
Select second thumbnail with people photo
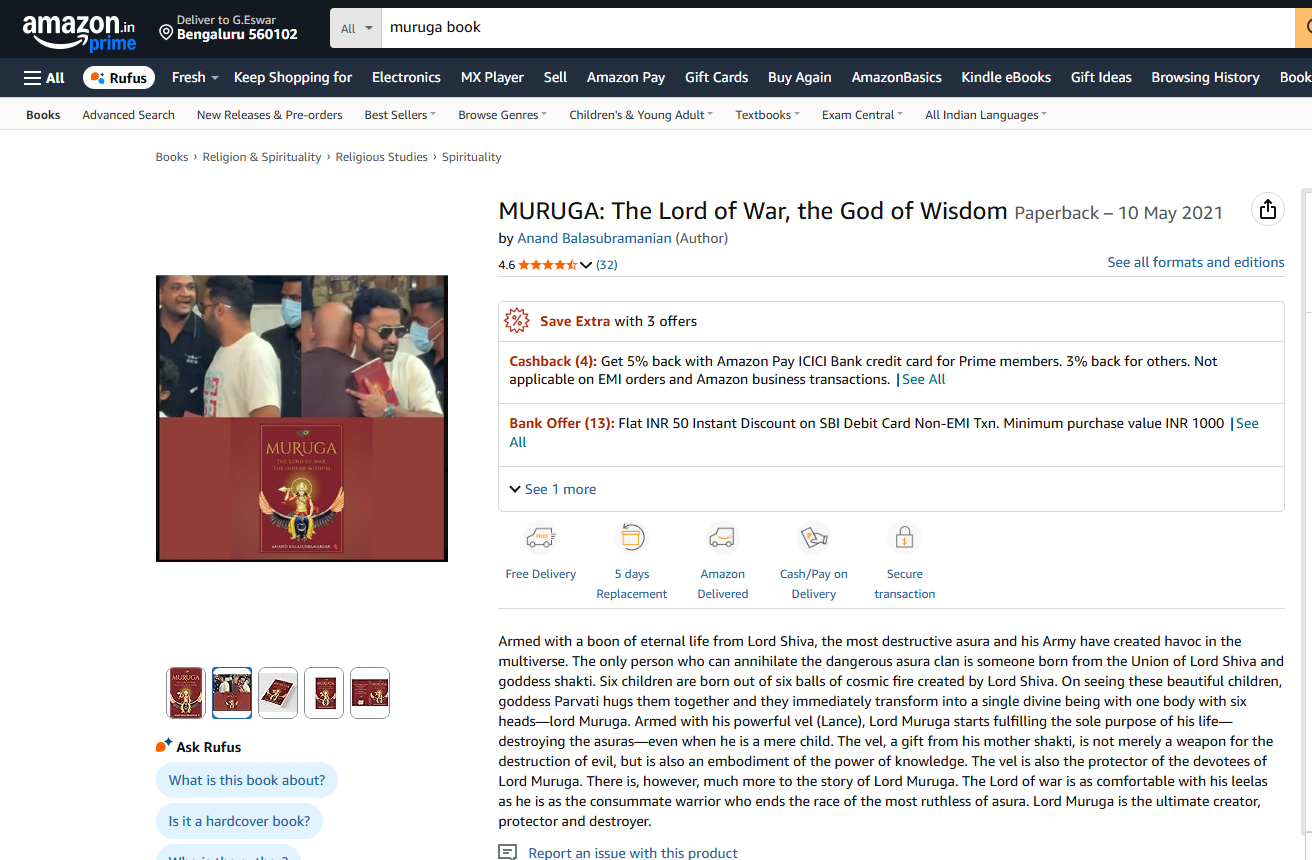click(x=232, y=693)
